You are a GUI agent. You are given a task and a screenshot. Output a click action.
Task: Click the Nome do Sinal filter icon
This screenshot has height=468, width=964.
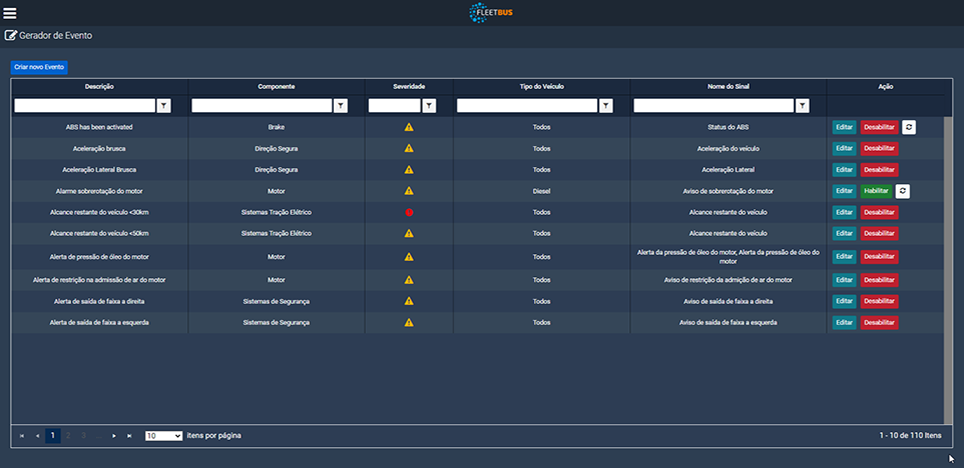[802, 105]
